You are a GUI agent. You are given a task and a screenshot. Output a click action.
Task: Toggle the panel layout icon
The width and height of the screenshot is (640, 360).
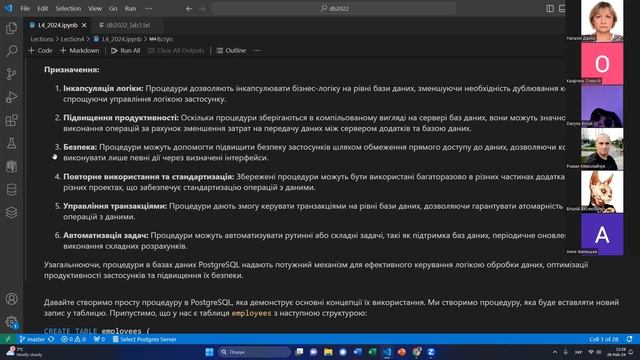(x=562, y=9)
